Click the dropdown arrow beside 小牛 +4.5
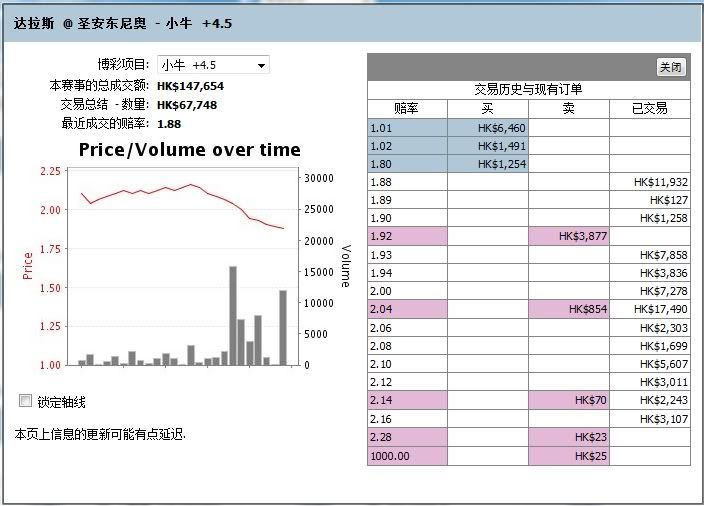704x506 pixels. coord(261,65)
